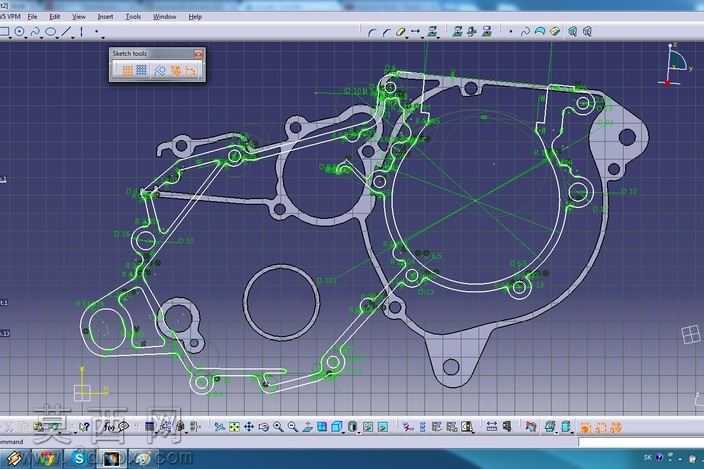This screenshot has width=704, height=469.
Task: Open the Skype taskbar icon
Action: 79,459
